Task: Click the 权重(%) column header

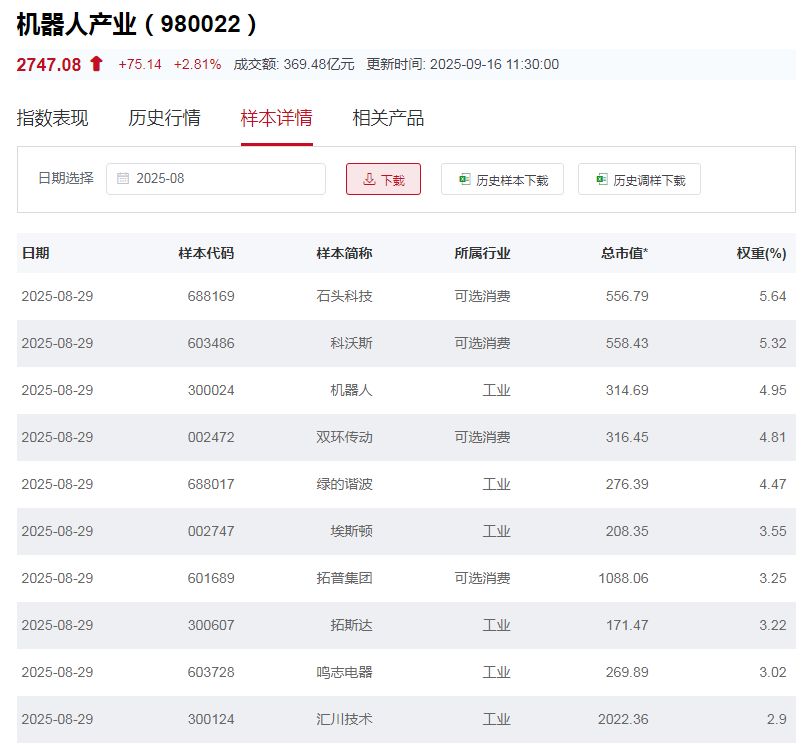Action: point(761,253)
